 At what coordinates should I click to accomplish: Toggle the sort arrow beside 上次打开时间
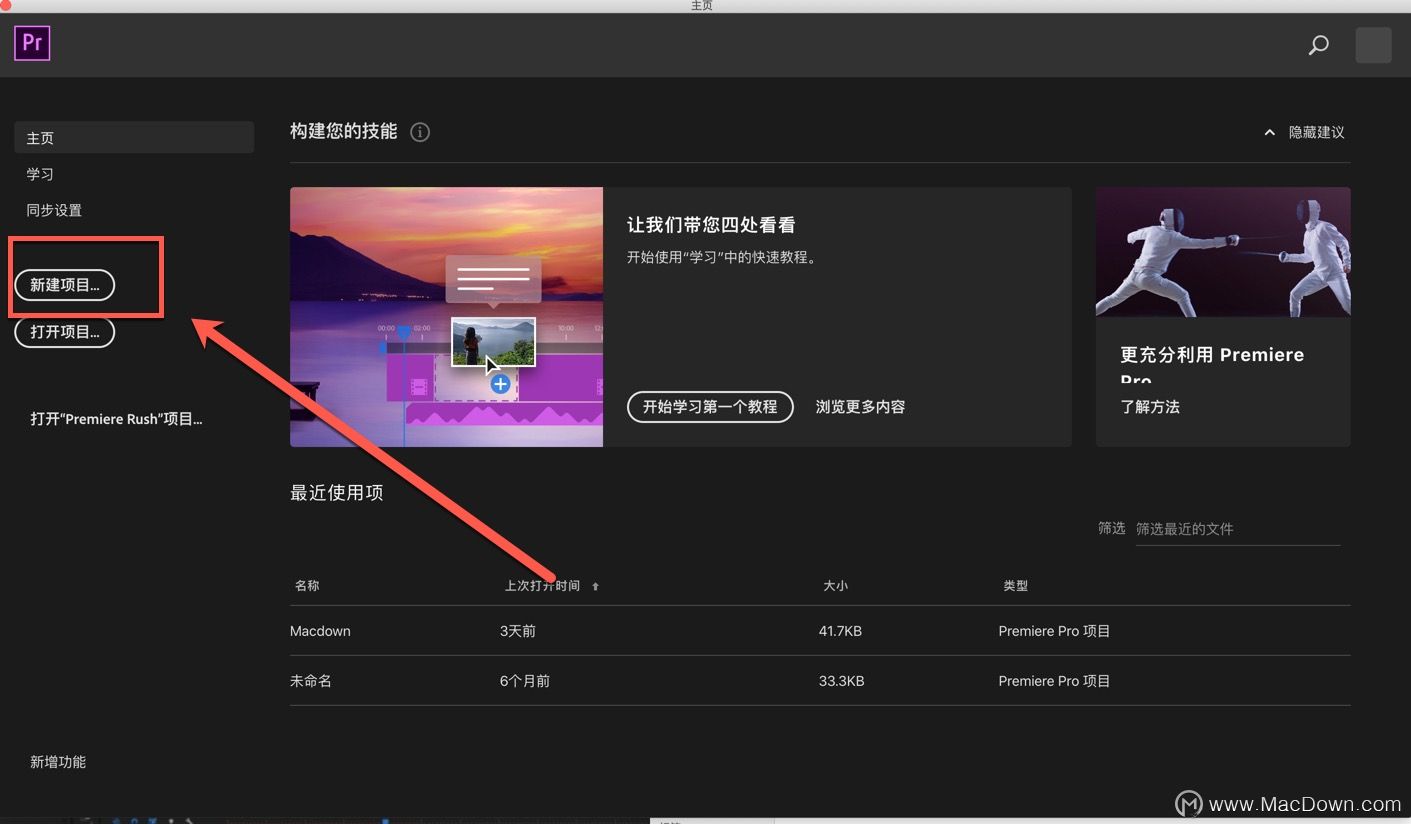pos(595,587)
